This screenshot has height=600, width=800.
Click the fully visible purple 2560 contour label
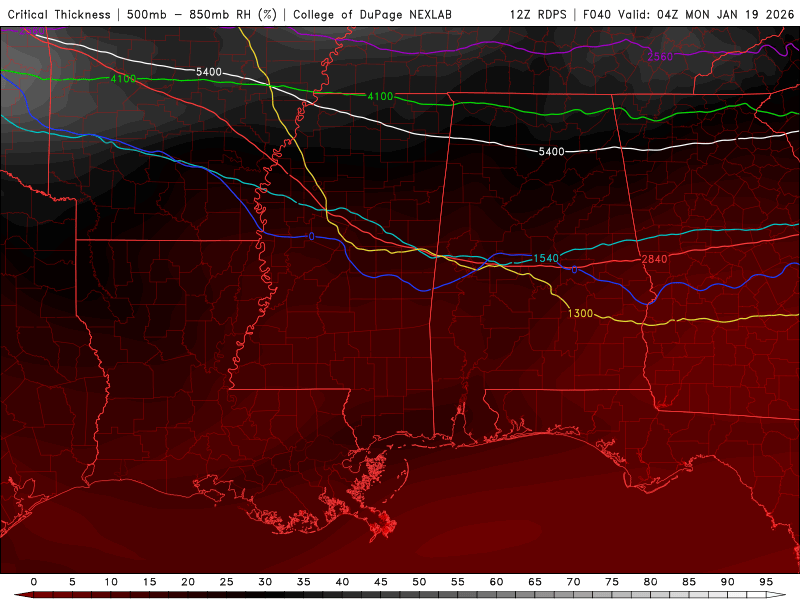coord(660,57)
